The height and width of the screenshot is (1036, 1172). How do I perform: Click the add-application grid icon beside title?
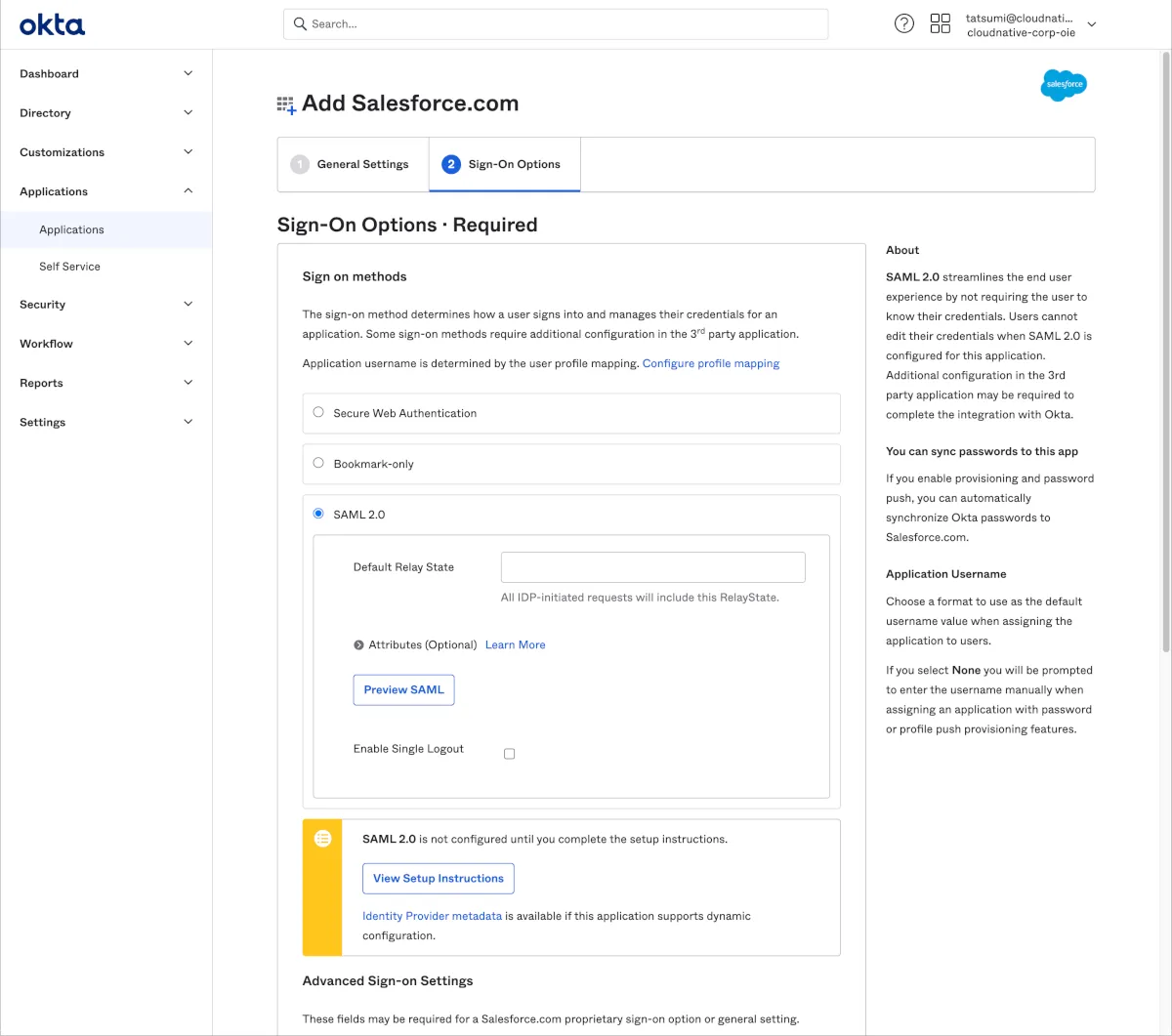[x=286, y=104]
